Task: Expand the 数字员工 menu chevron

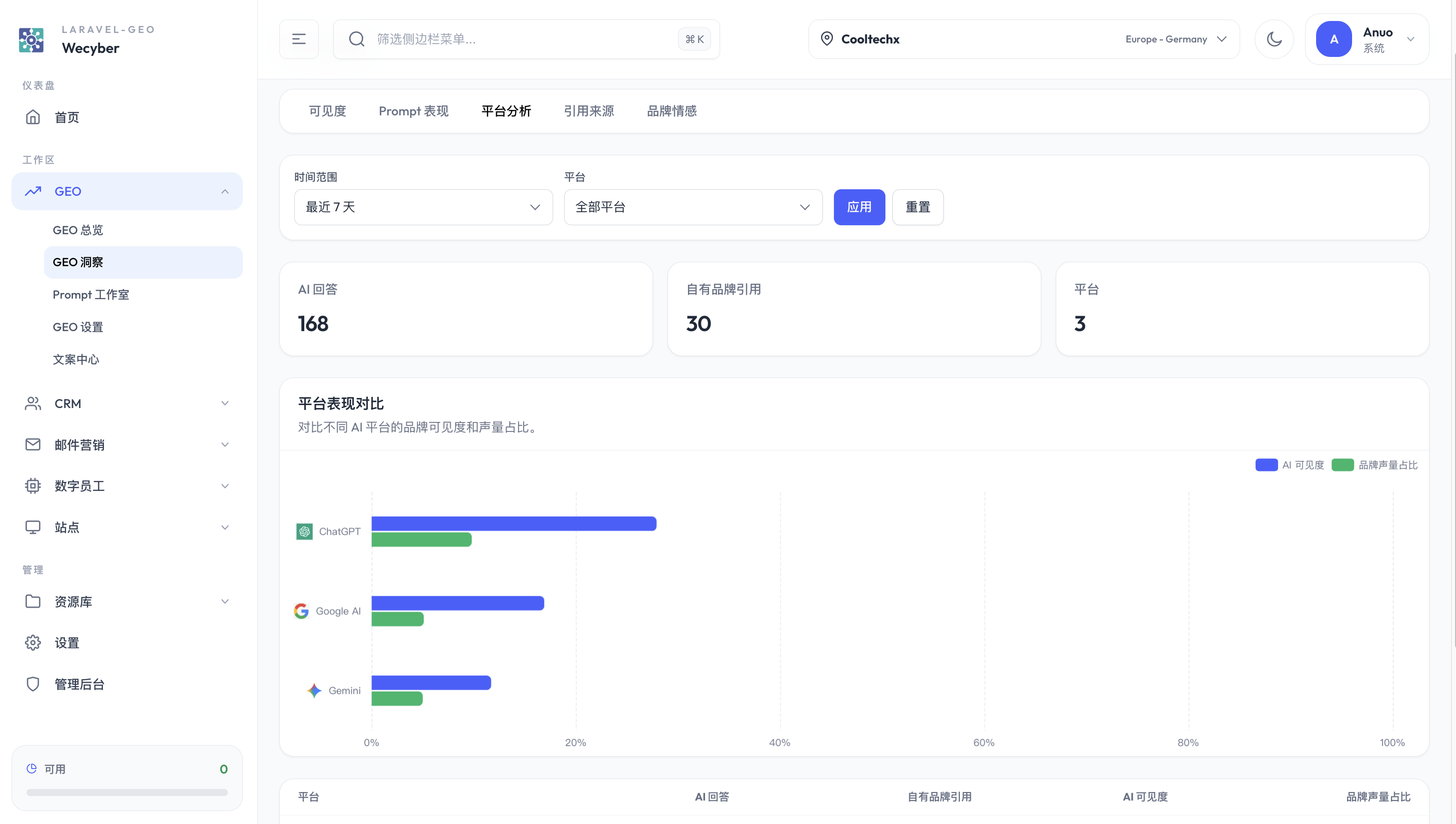Action: [x=225, y=486]
